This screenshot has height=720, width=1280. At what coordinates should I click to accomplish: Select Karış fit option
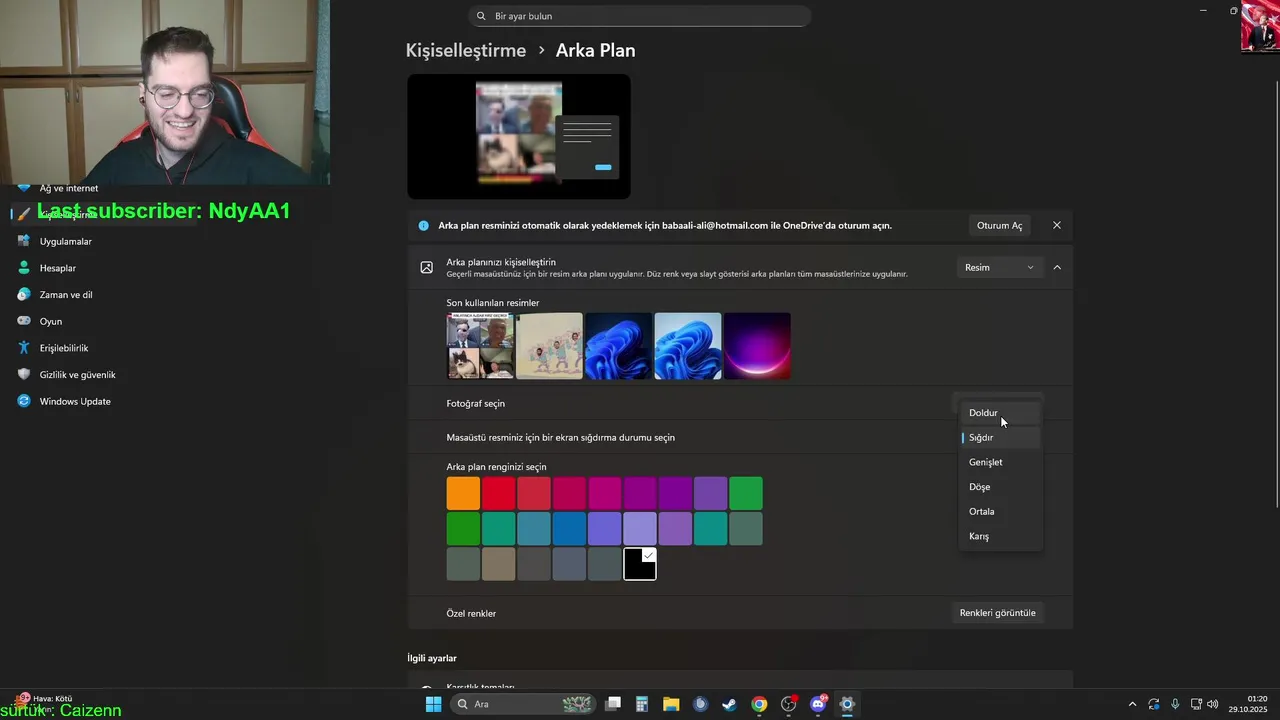[1000, 536]
